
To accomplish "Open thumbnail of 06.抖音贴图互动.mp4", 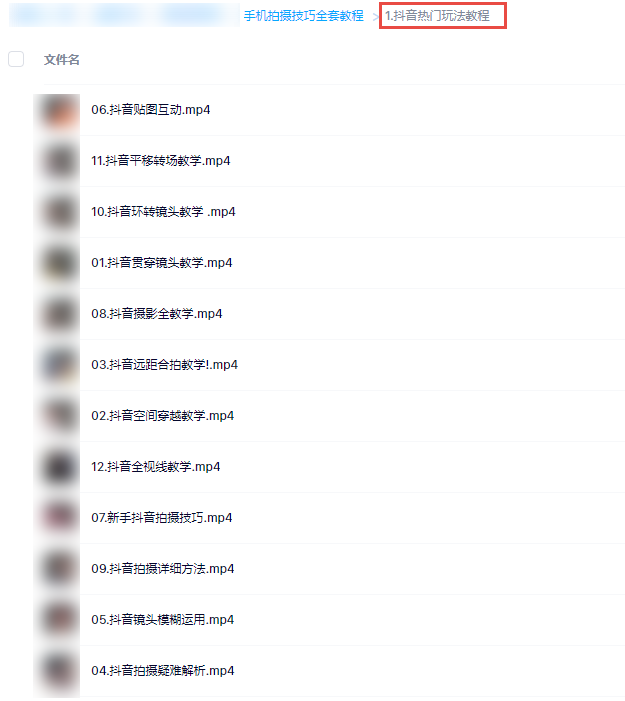I will (x=58, y=110).
